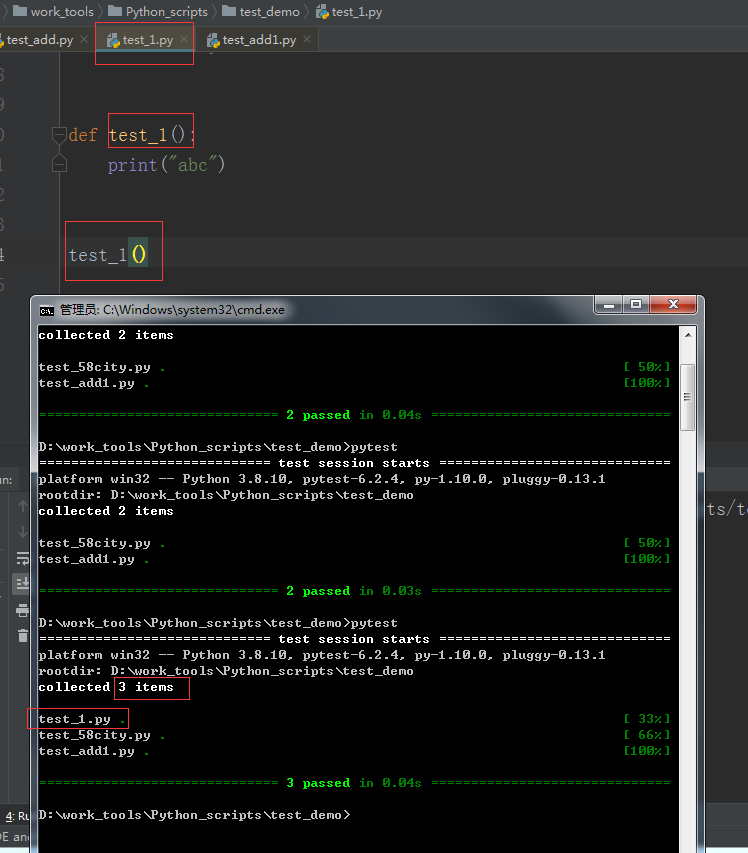Click "3 passed in 0.04s" summary in cmd

[354, 783]
